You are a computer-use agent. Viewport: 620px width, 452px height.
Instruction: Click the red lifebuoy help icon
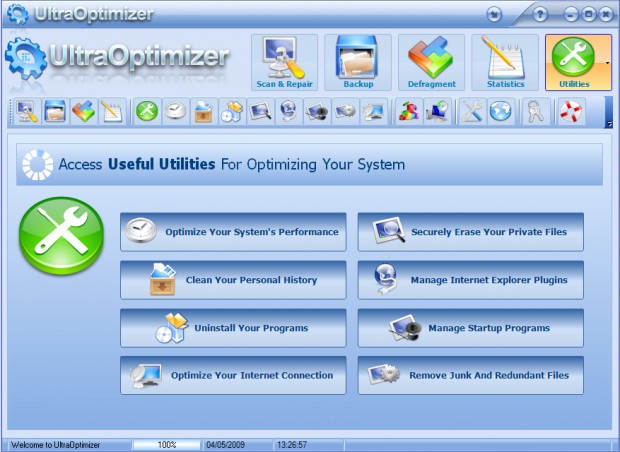[x=571, y=111]
